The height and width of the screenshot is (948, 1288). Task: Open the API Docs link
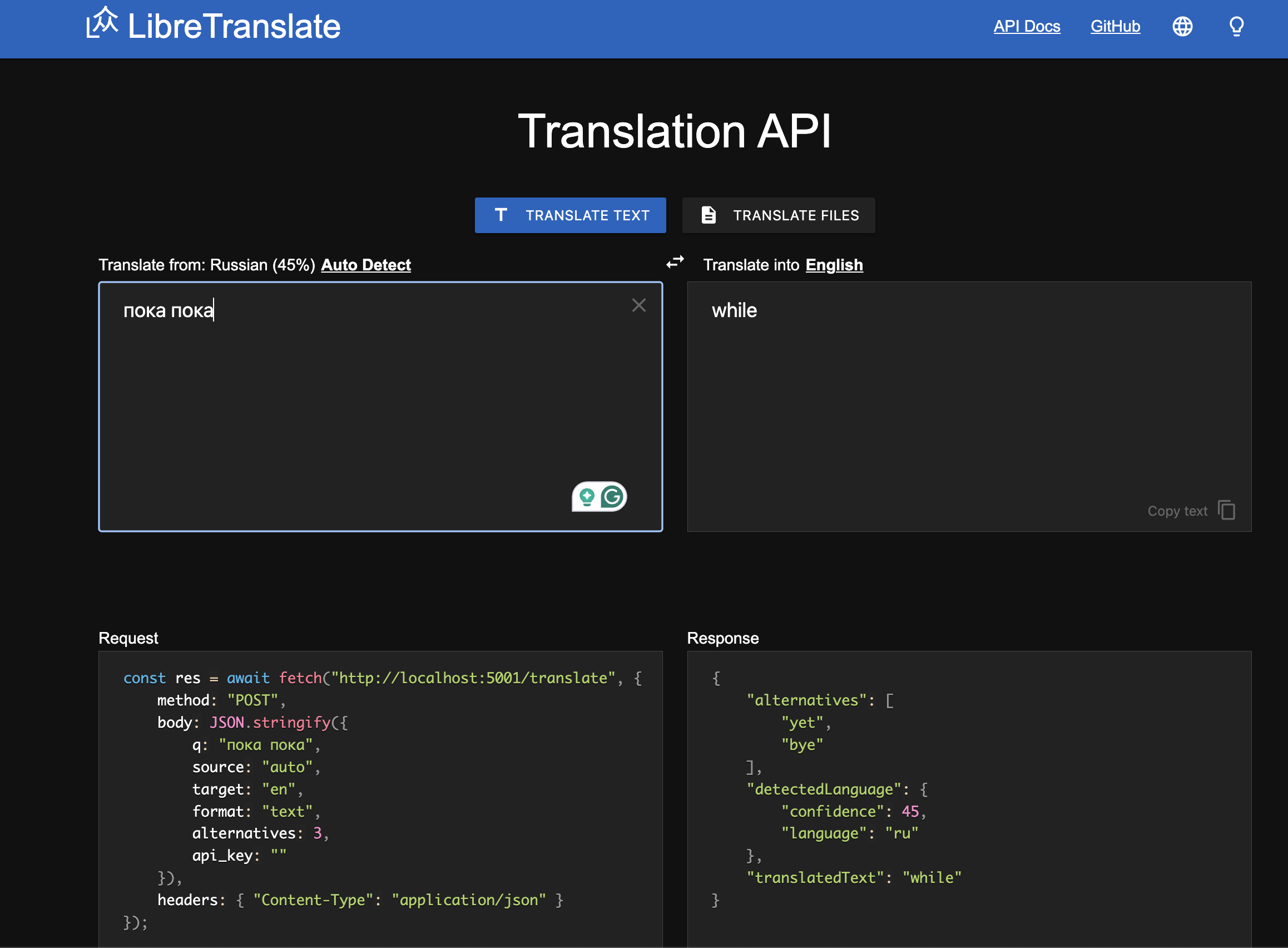pyautogui.click(x=1027, y=26)
